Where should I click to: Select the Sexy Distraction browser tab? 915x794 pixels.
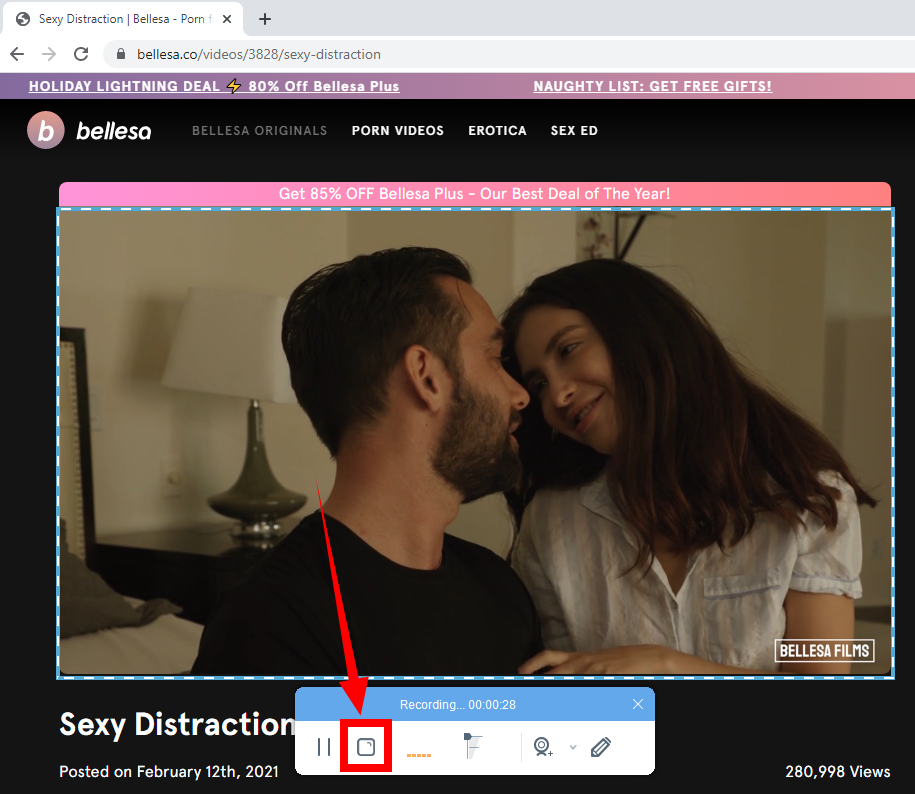coord(124,19)
